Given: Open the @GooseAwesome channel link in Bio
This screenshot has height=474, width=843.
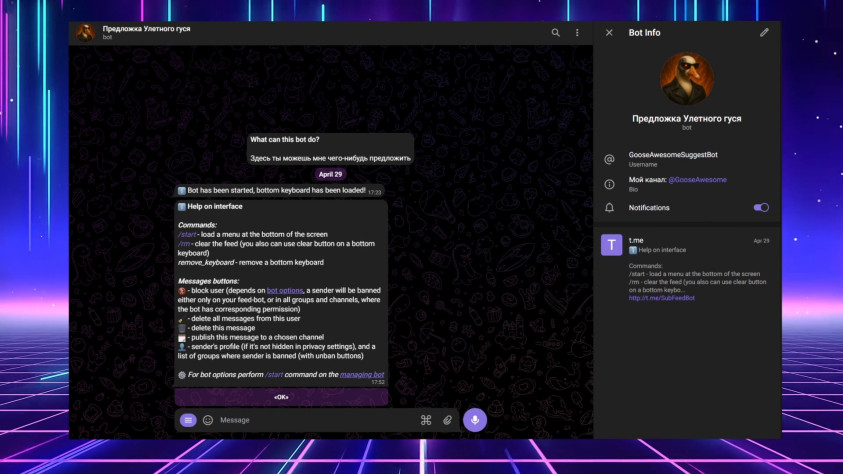Looking at the screenshot, I should pyautogui.click(x=698, y=180).
